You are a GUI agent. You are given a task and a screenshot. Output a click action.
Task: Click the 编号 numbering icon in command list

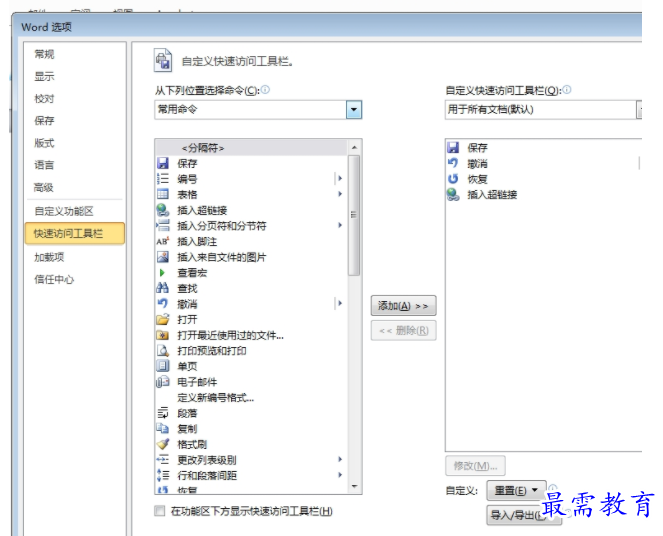coord(163,179)
